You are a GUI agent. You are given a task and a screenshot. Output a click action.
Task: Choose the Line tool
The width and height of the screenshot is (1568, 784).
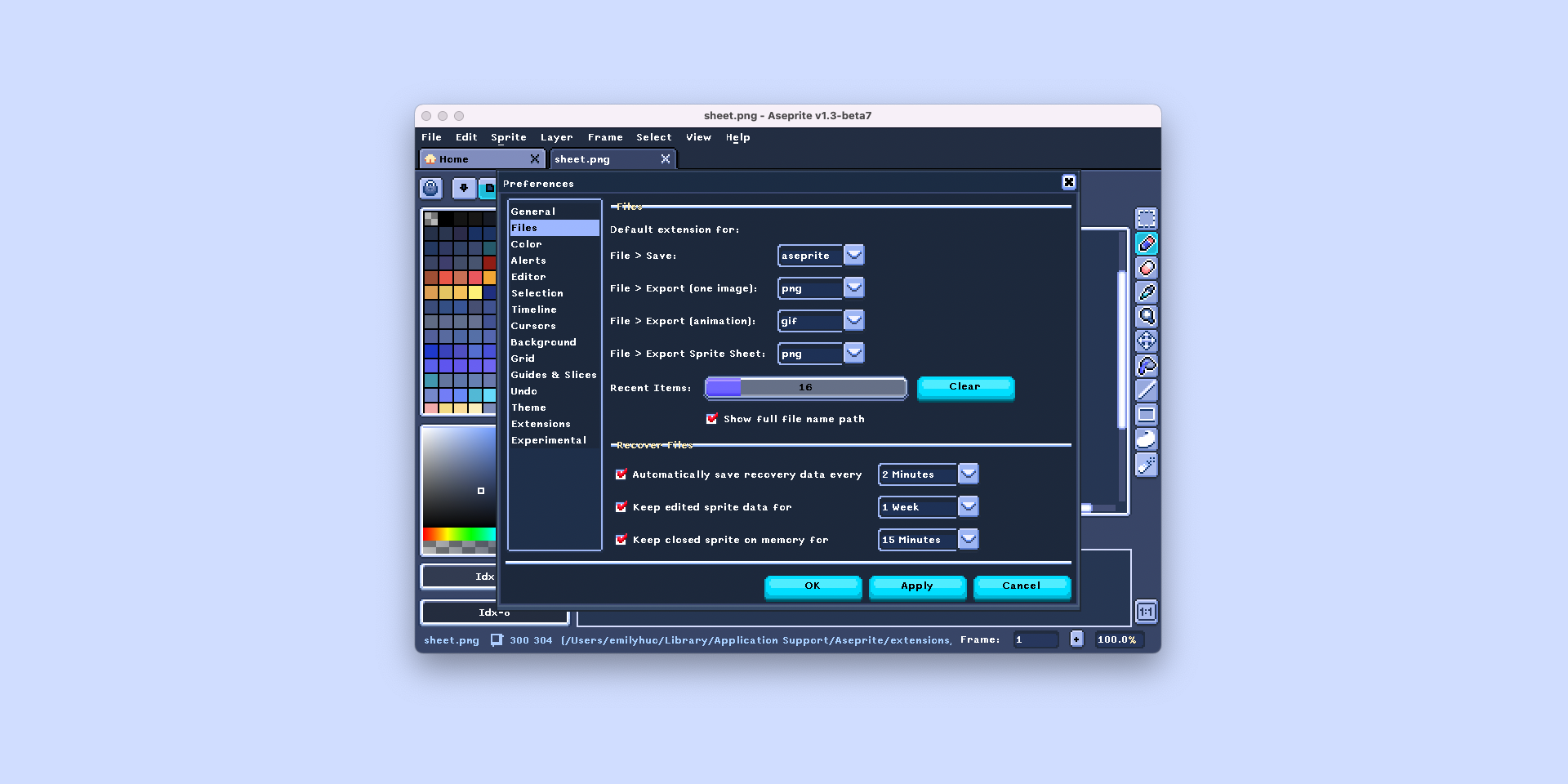point(1146,390)
